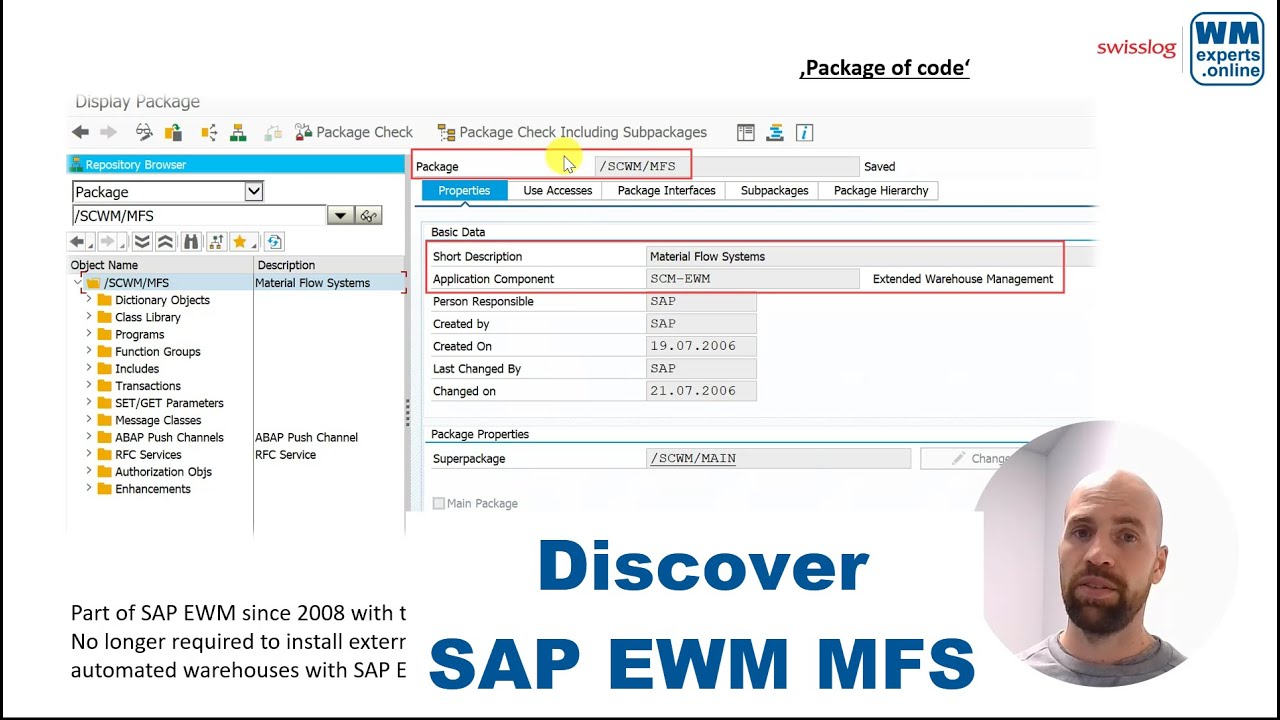Click the navigation stack icon
Viewport: 1280px width, 720px height.
[x=775, y=132]
